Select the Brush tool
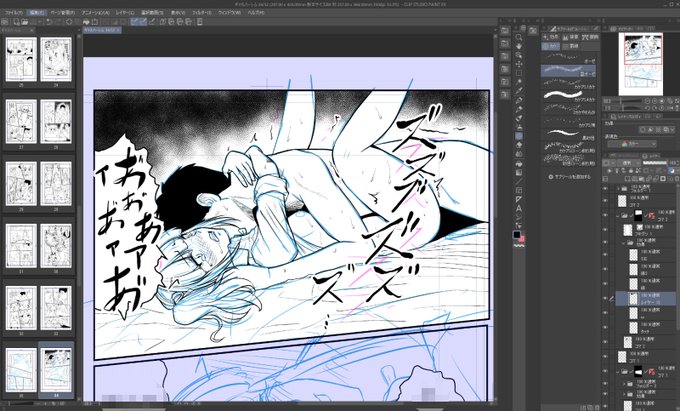This screenshot has height=411, width=680. [x=519, y=118]
